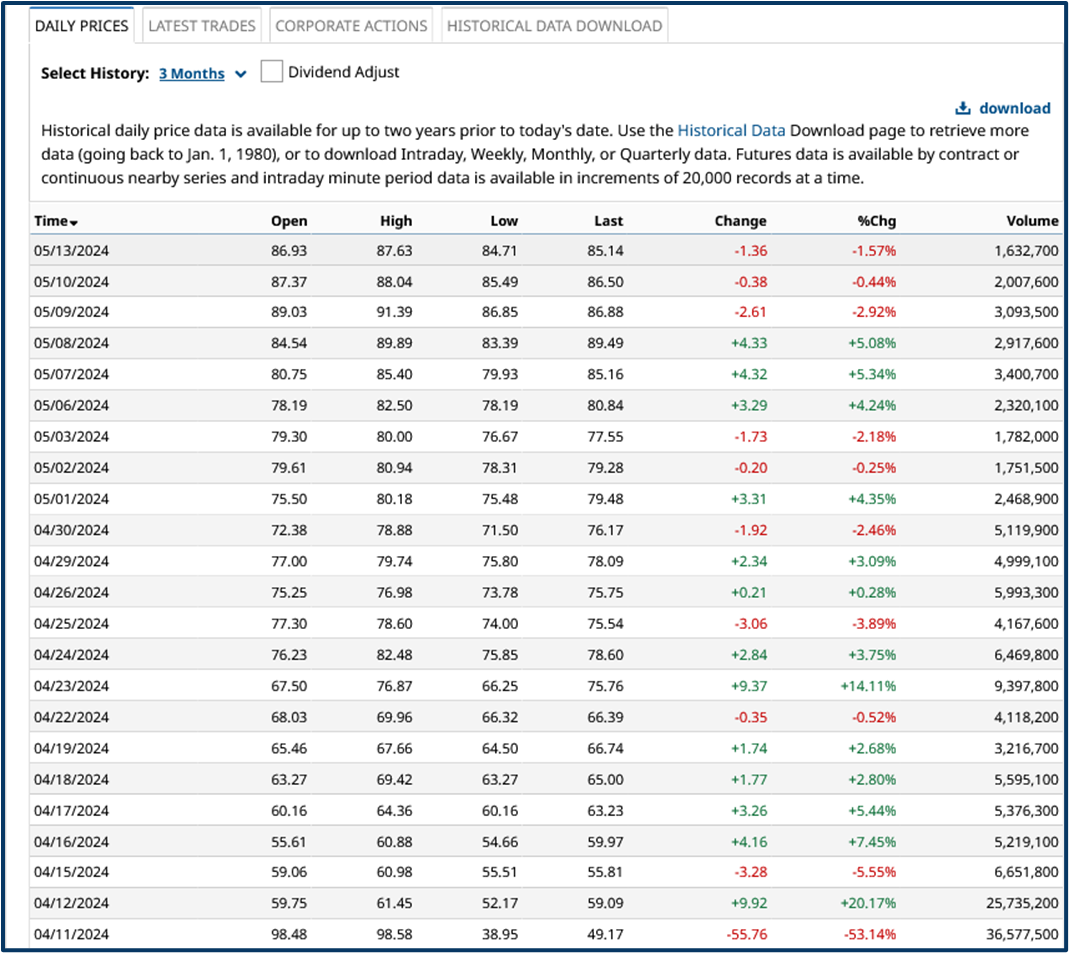Image resolution: width=1069 pixels, height=953 pixels.
Task: Expand chevron beside 3 Months
Action: (x=240, y=73)
